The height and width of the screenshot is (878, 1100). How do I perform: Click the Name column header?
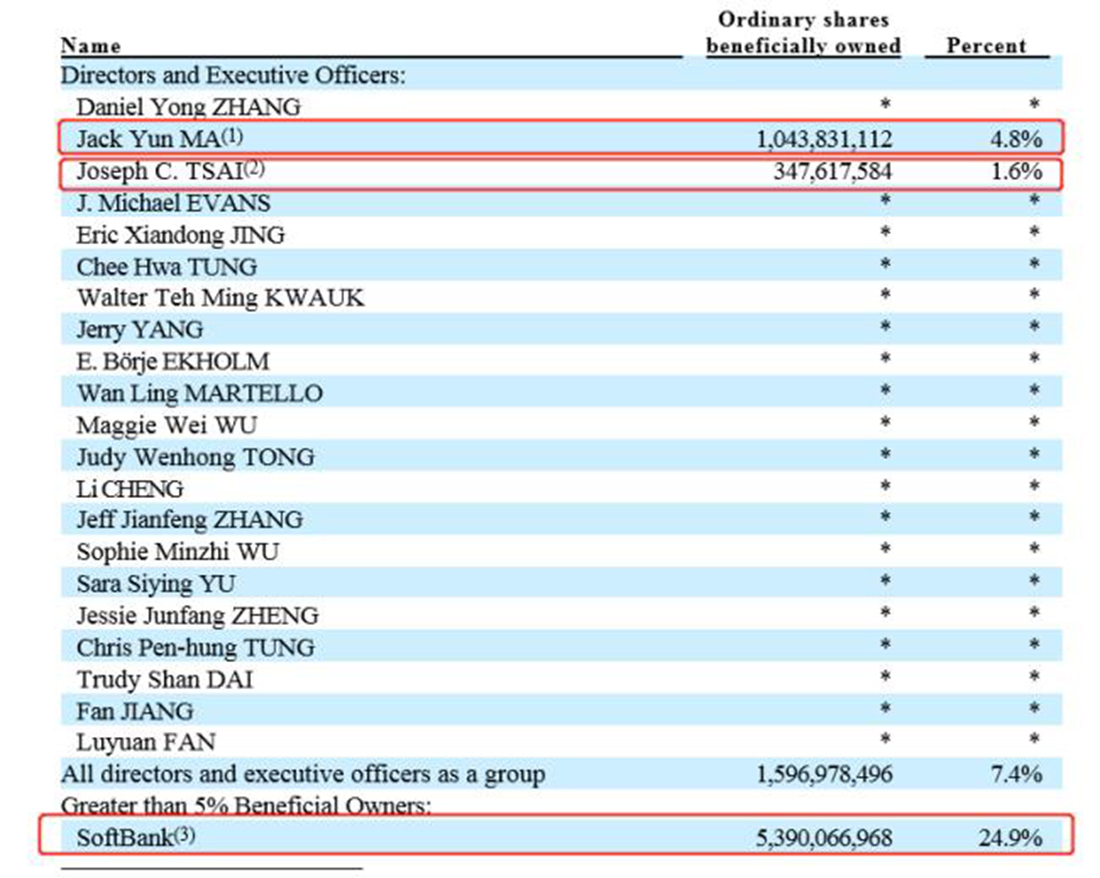[x=90, y=46]
